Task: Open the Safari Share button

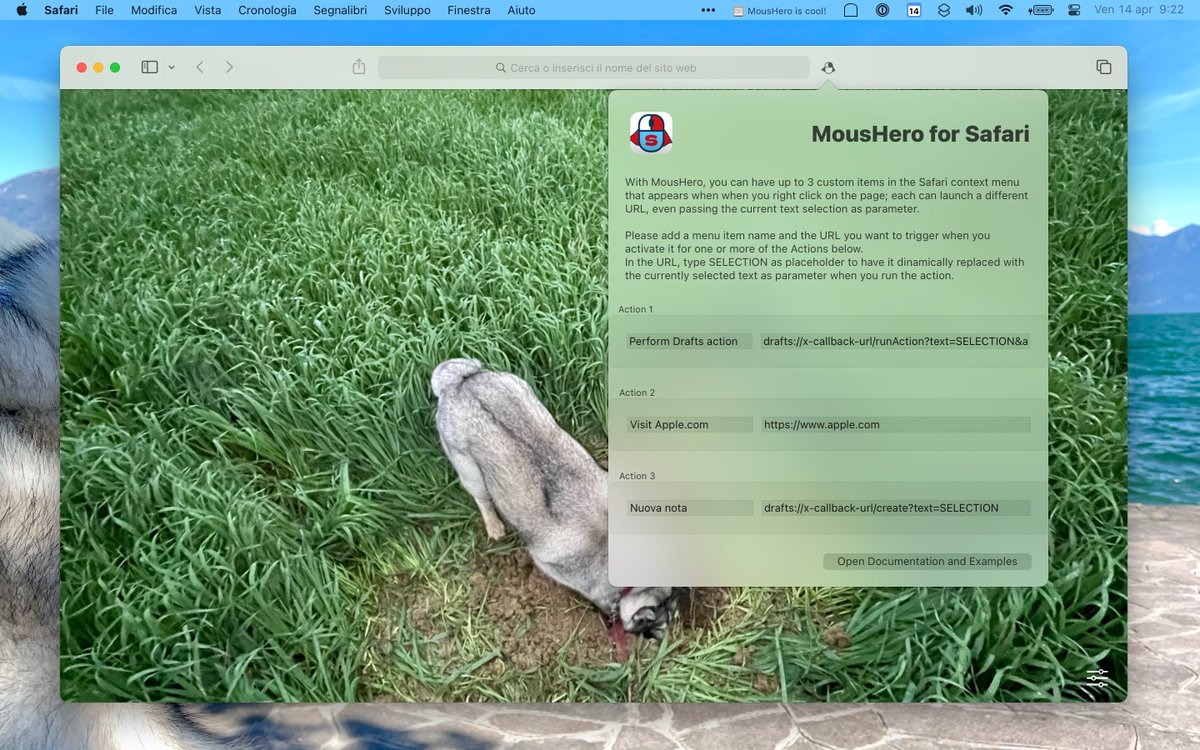Action: pyautogui.click(x=359, y=67)
